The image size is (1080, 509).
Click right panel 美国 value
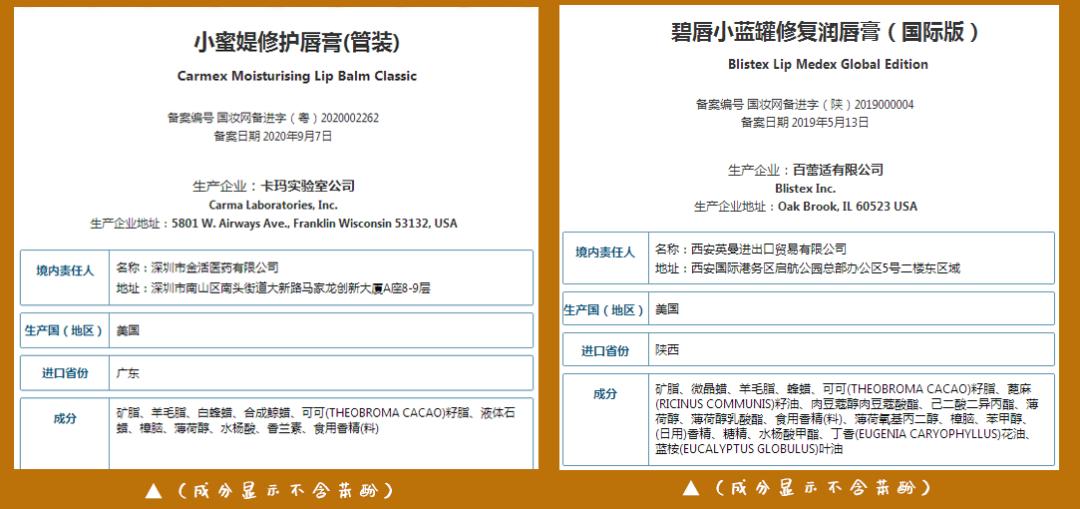[x=667, y=309]
